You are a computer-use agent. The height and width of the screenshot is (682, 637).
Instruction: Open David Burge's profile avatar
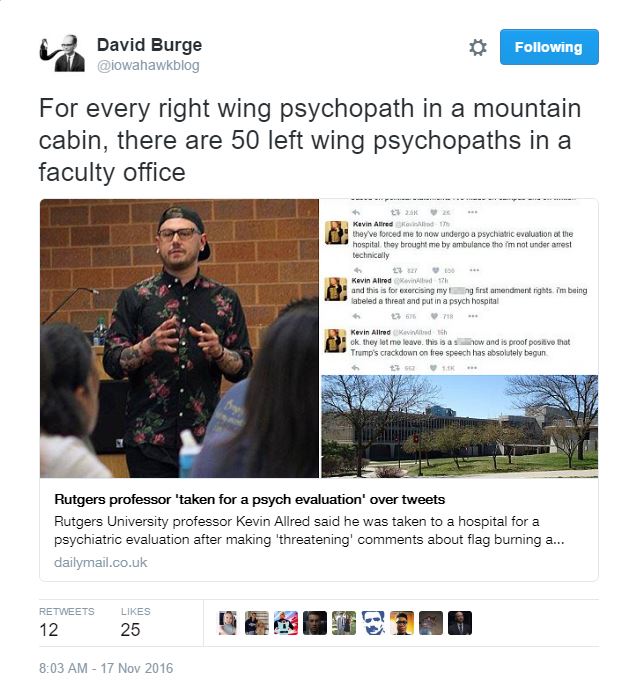63,53
